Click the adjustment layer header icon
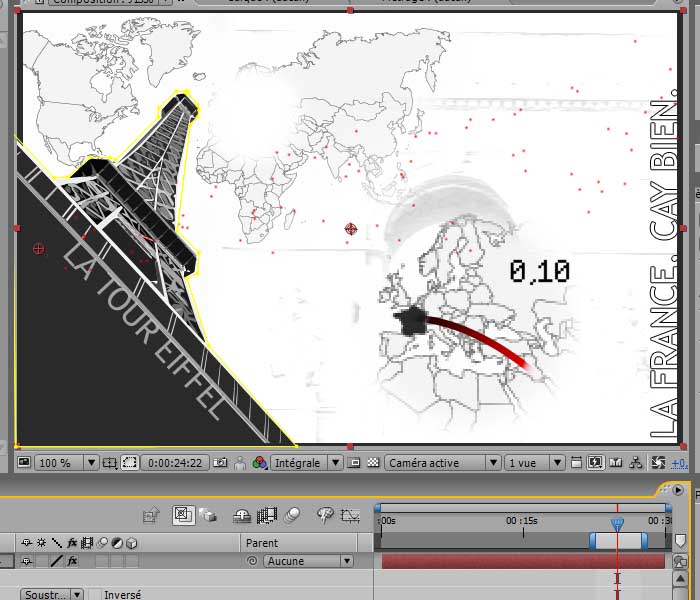Screen dimensions: 700x600 tap(117, 543)
